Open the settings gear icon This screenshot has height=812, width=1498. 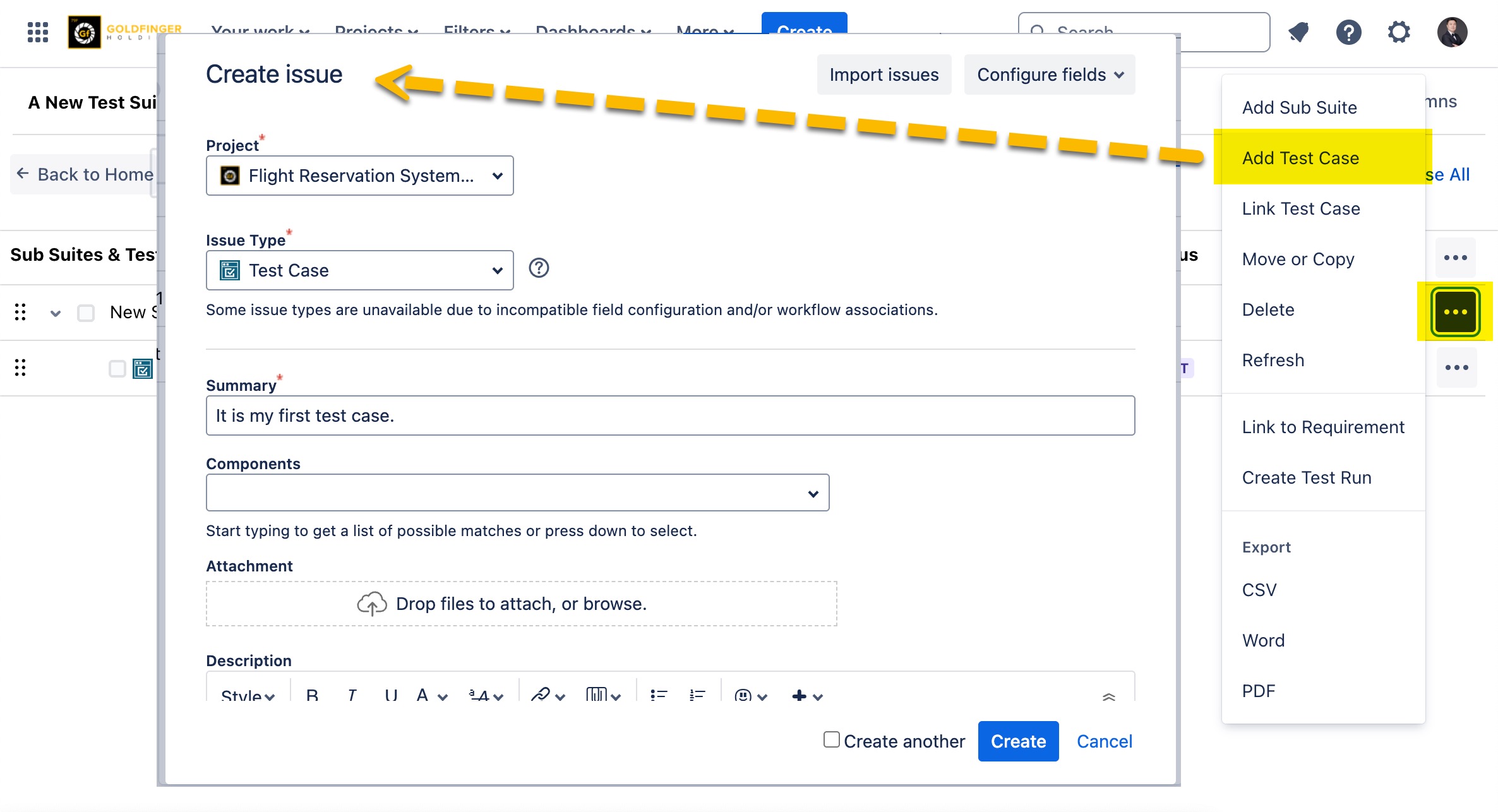(x=1399, y=32)
